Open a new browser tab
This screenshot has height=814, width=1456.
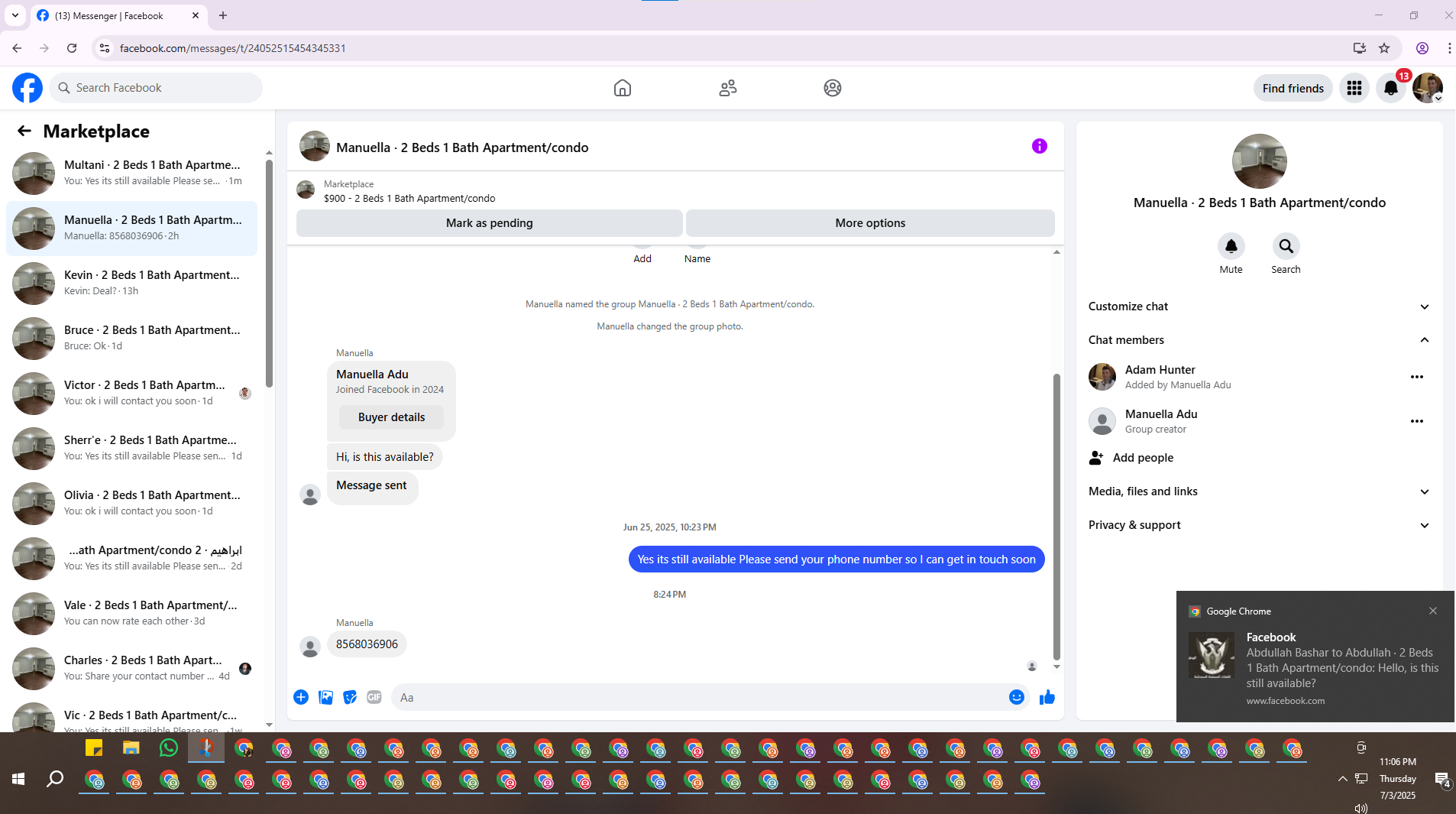(223, 15)
